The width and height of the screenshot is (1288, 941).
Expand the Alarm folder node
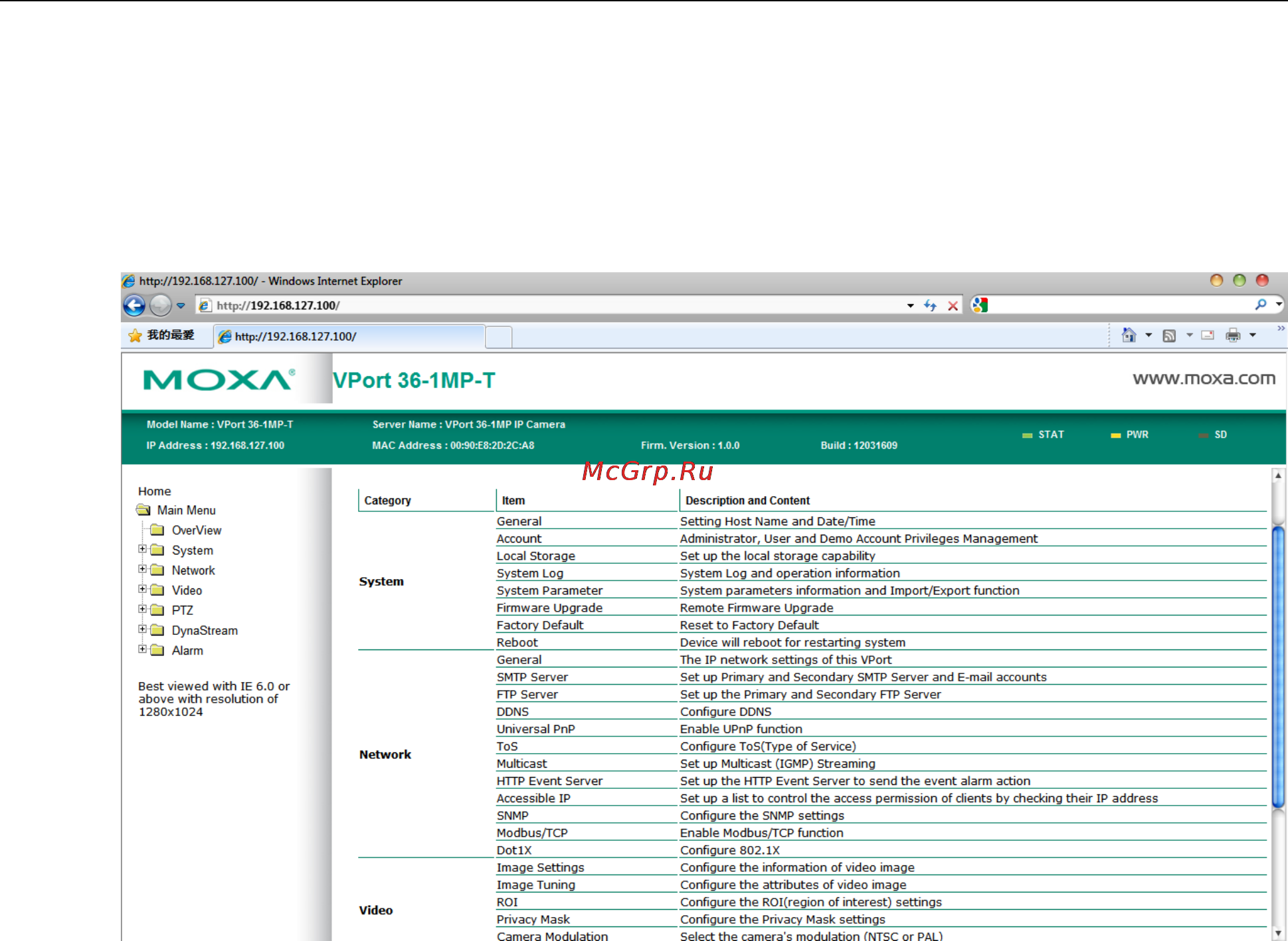pos(142,649)
